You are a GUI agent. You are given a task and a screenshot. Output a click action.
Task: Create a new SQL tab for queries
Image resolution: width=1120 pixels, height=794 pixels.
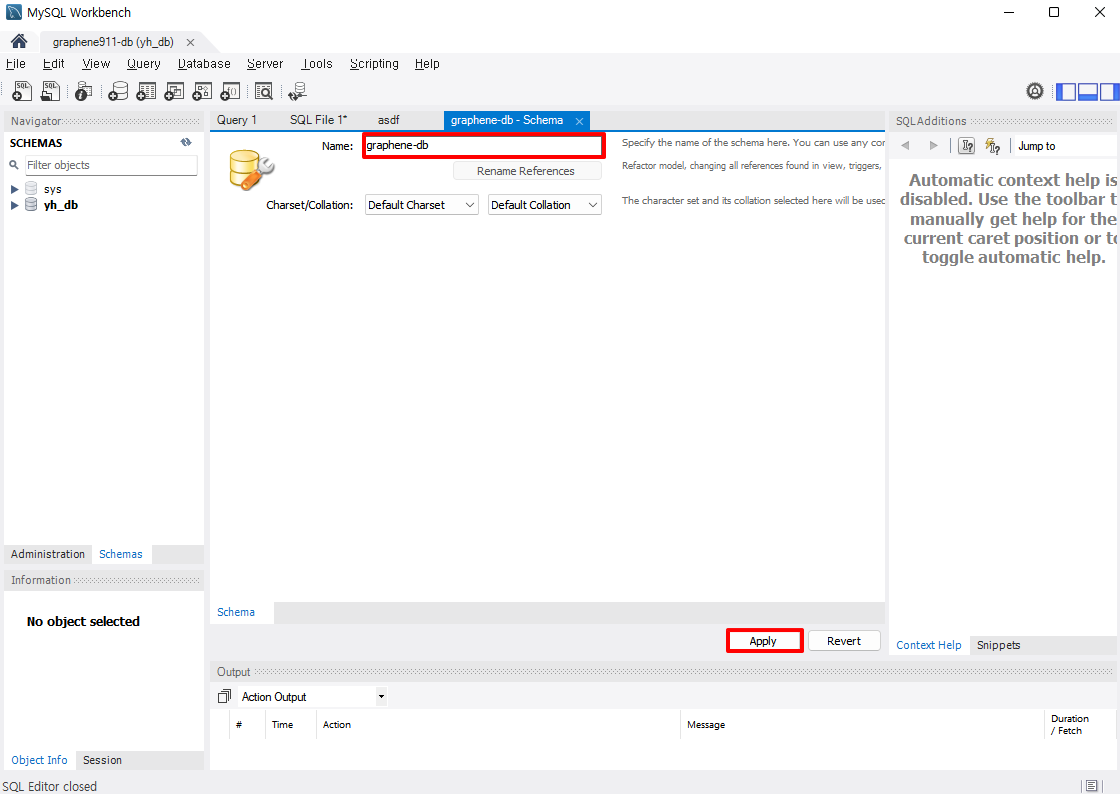tap(22, 91)
